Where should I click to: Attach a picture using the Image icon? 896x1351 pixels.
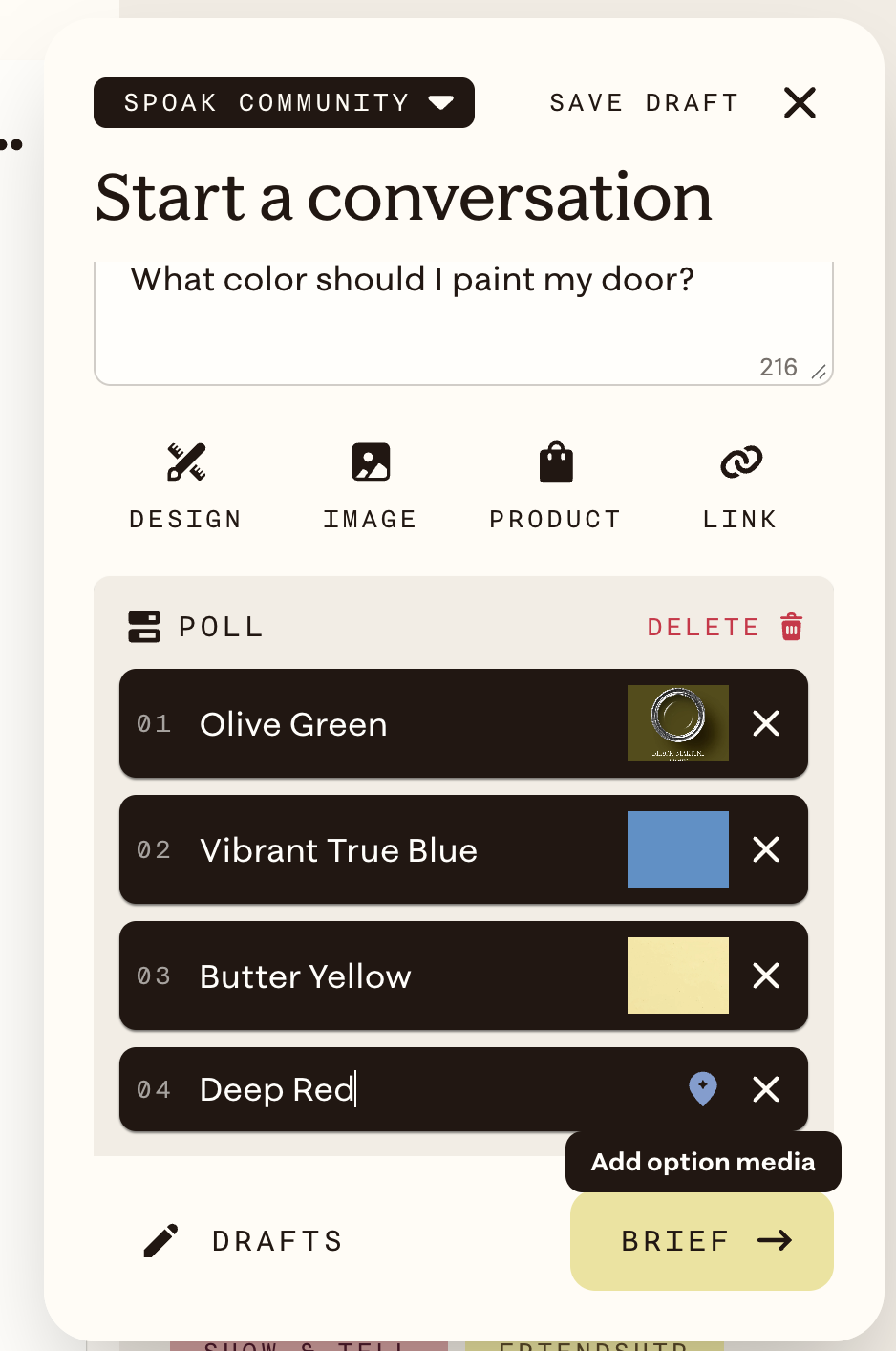(371, 461)
